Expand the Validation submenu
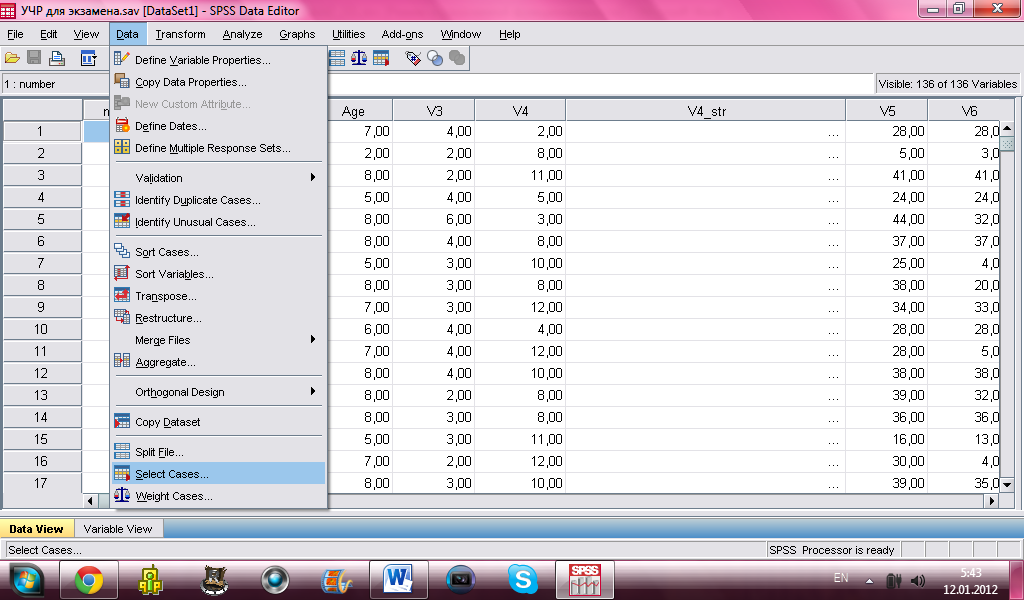 point(218,178)
